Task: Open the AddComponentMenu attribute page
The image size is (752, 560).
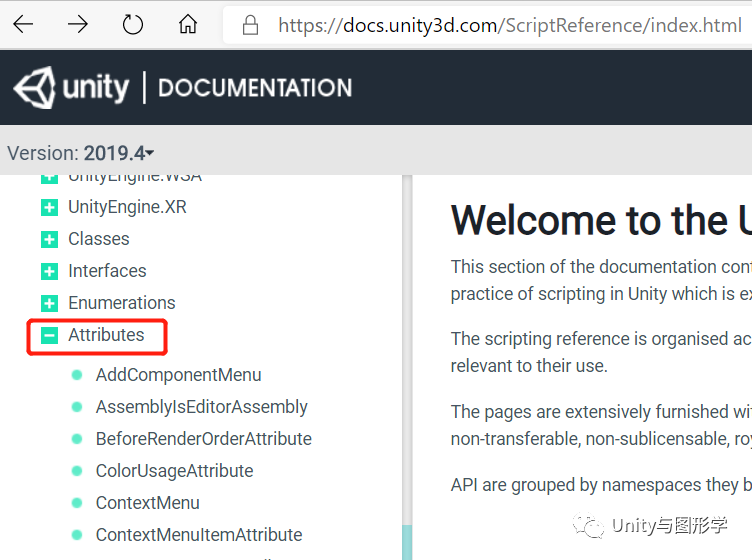Action: (x=178, y=375)
